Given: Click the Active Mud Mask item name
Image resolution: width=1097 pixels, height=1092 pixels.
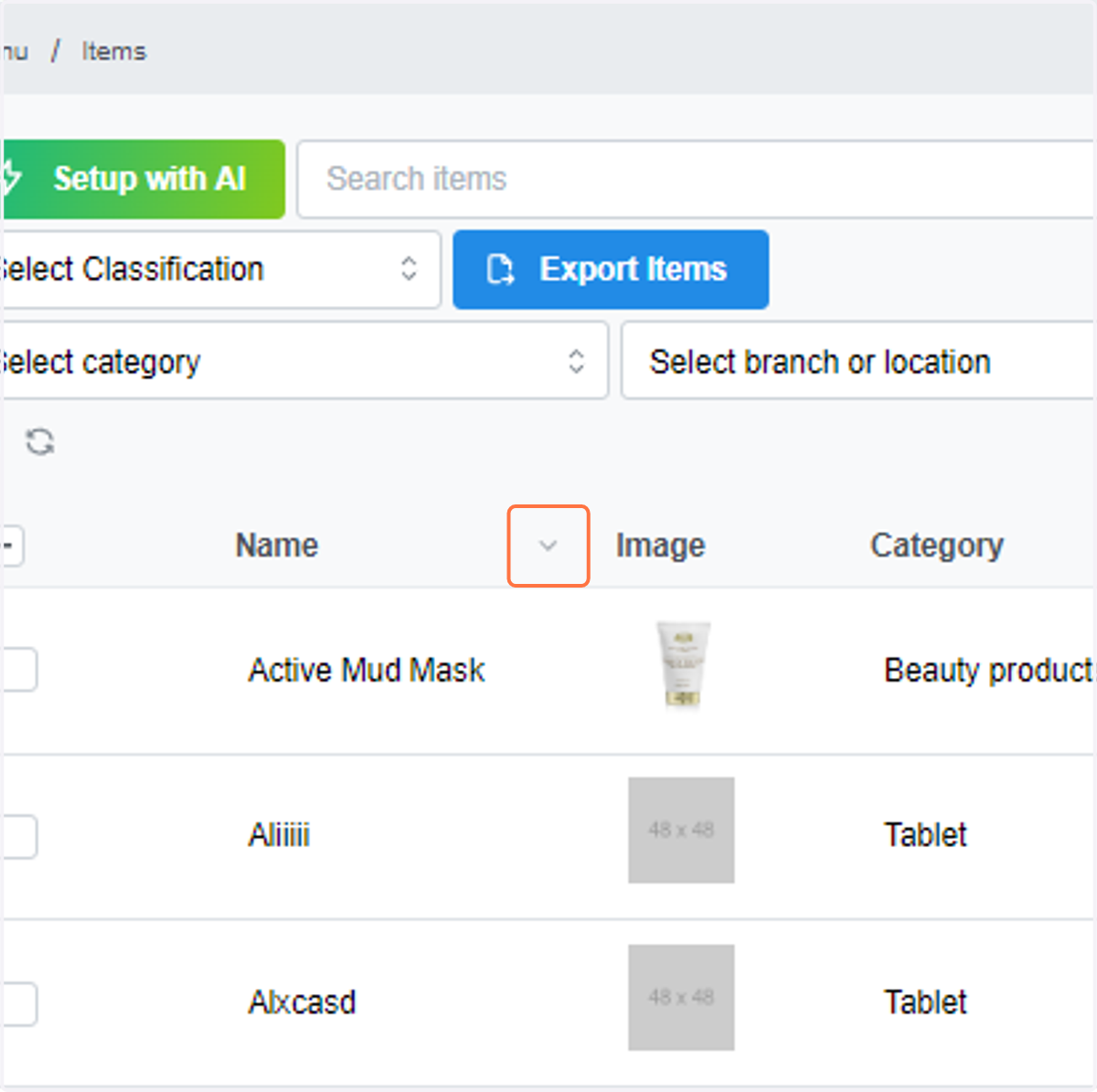Looking at the screenshot, I should (x=367, y=670).
